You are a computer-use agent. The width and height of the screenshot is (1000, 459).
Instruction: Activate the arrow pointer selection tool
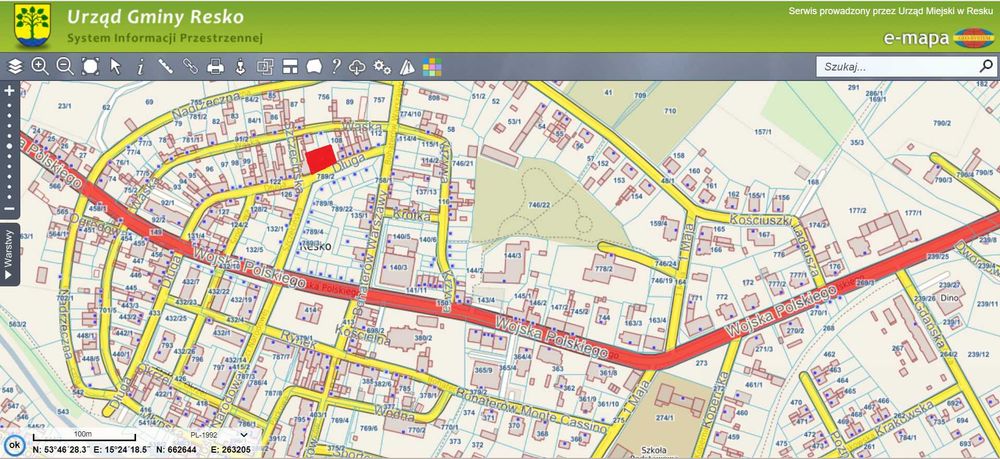click(x=115, y=66)
